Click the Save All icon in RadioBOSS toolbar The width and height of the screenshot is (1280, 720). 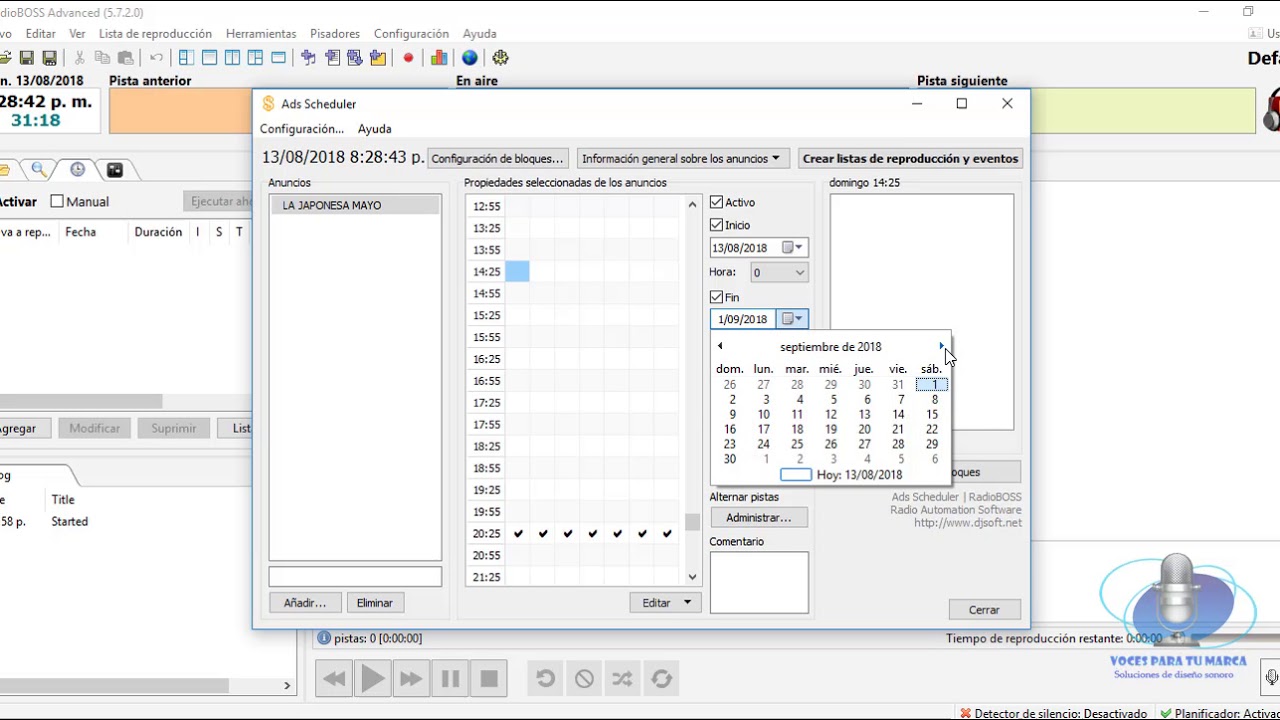48,58
